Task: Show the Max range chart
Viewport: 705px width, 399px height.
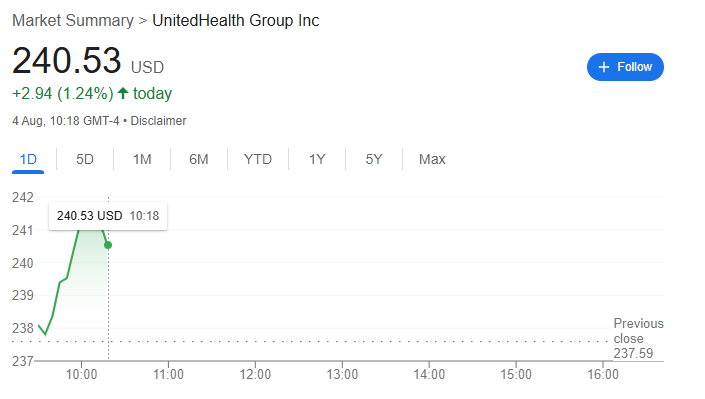Action: 432,159
